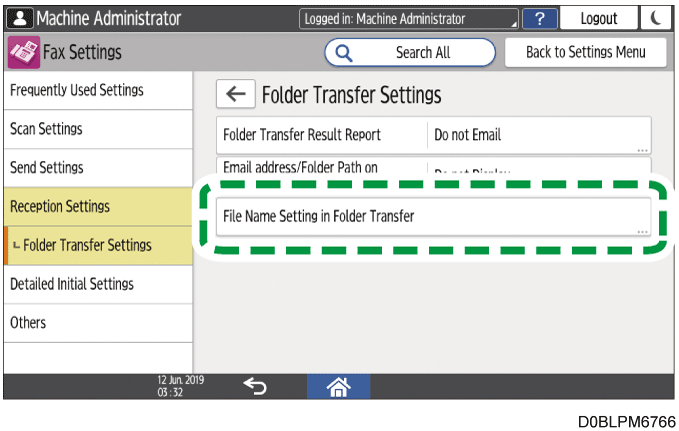Open the Logged in user dropdown

click(410, 18)
